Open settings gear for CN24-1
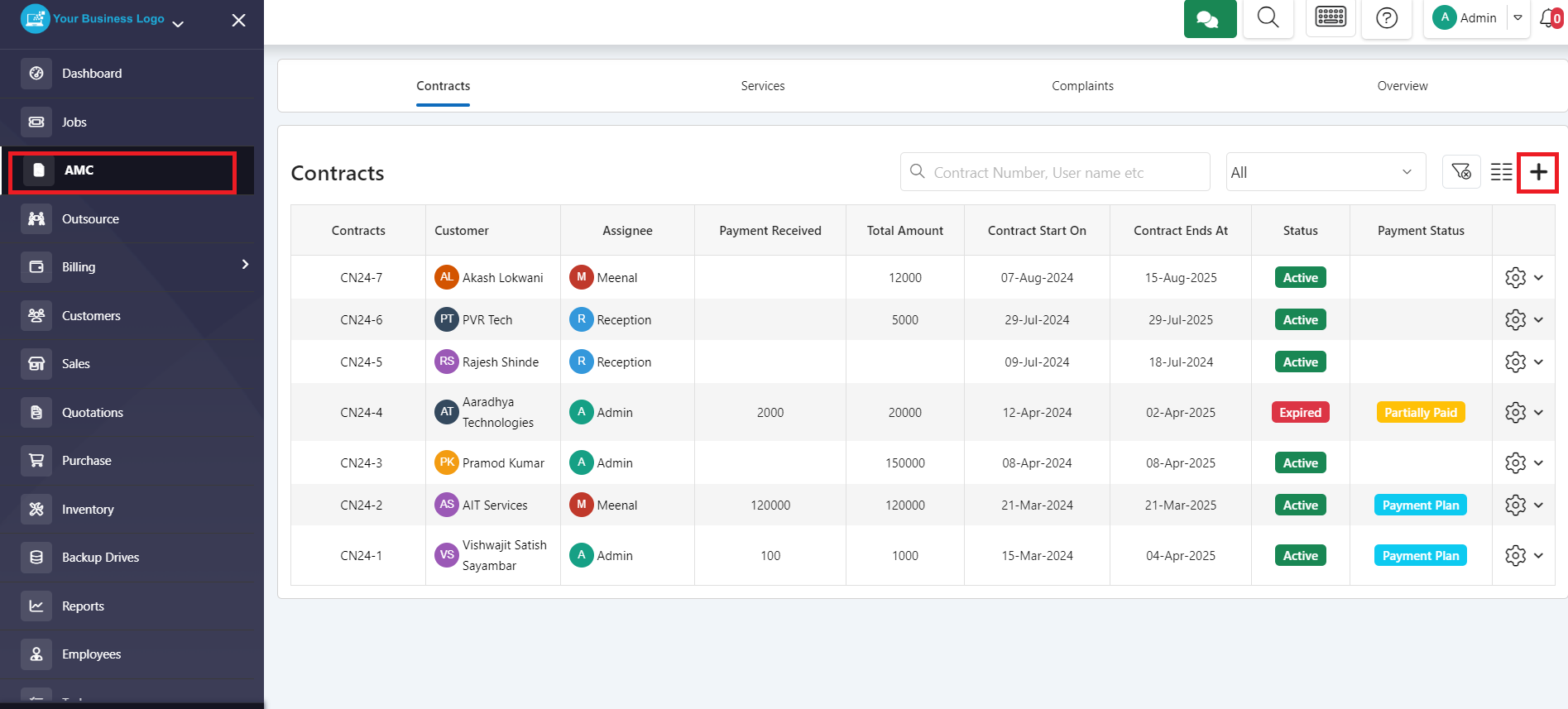This screenshot has height=709, width=1568. tap(1515, 556)
